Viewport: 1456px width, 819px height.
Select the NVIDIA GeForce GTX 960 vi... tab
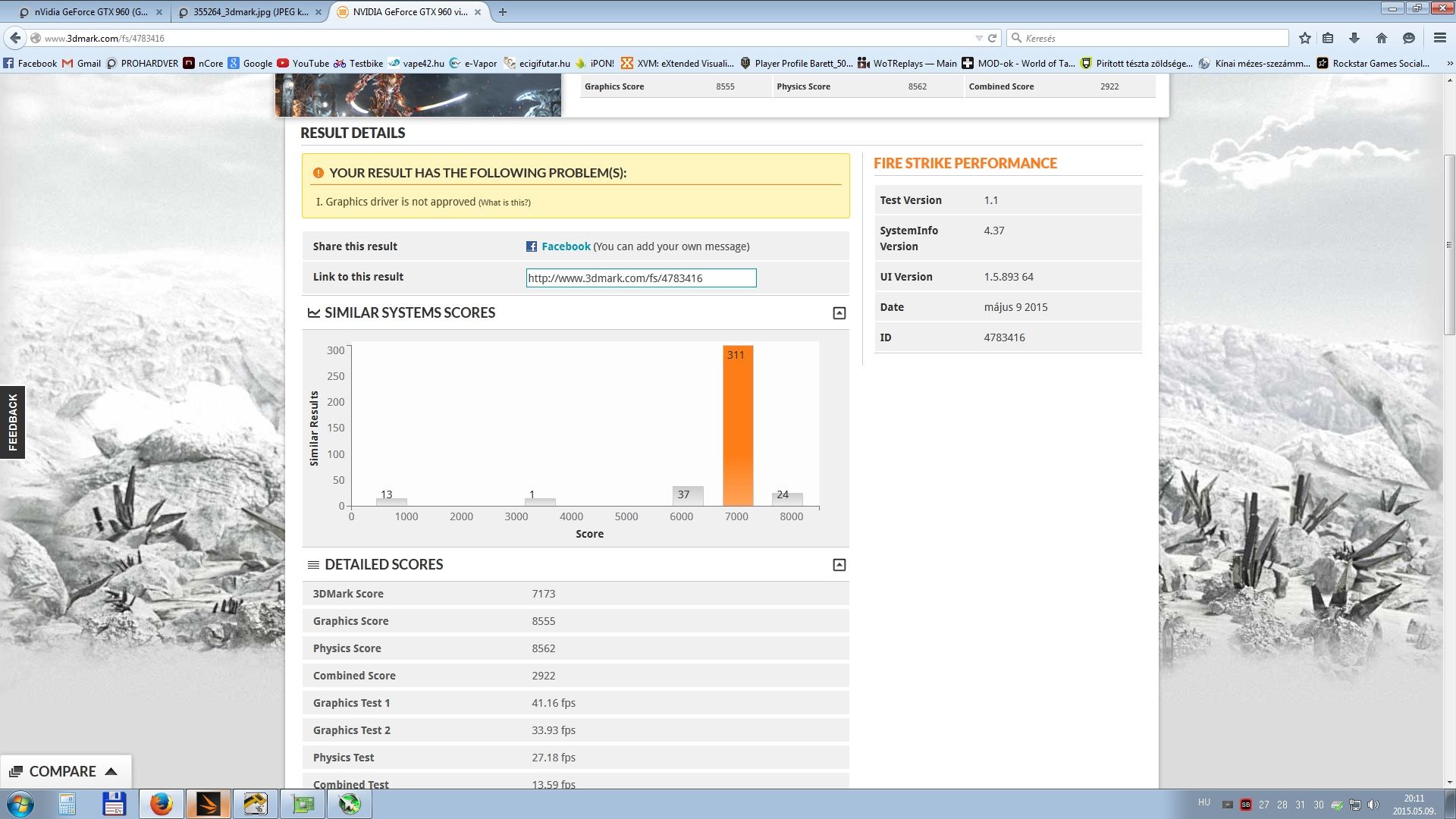point(409,12)
